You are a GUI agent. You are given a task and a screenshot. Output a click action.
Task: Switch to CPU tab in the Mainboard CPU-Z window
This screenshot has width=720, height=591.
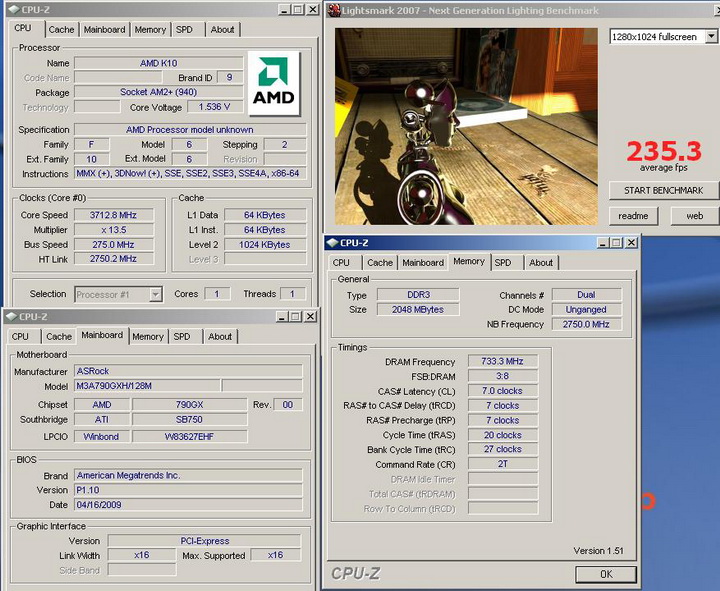tap(20, 337)
